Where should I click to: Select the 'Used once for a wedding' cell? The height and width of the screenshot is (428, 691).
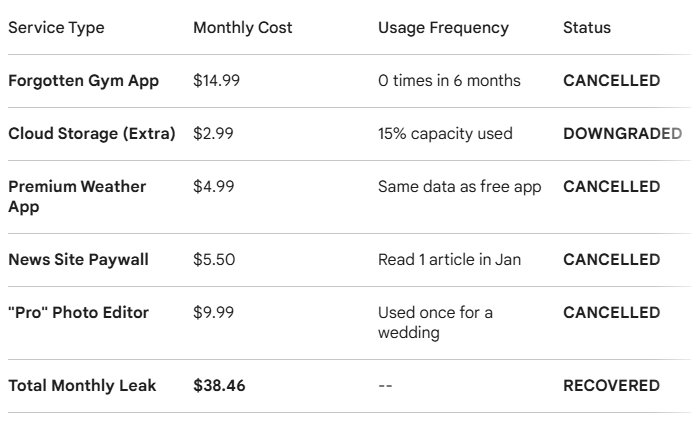point(435,322)
